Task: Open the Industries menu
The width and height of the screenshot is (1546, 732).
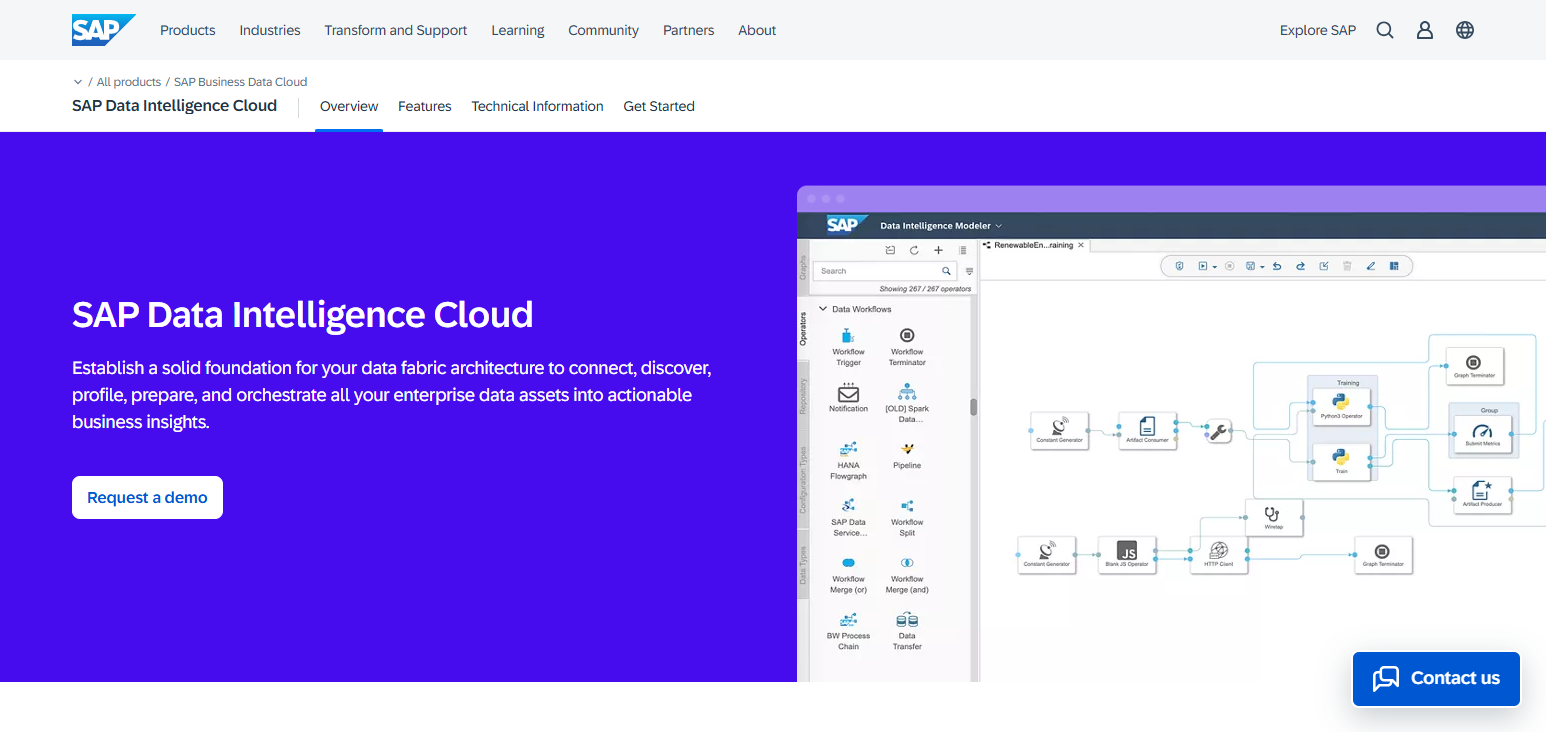Action: click(x=270, y=30)
